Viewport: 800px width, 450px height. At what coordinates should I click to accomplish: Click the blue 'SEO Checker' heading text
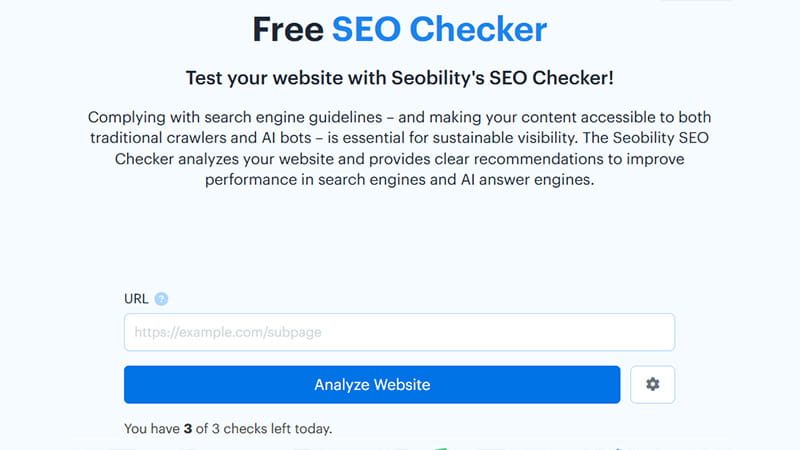point(439,29)
